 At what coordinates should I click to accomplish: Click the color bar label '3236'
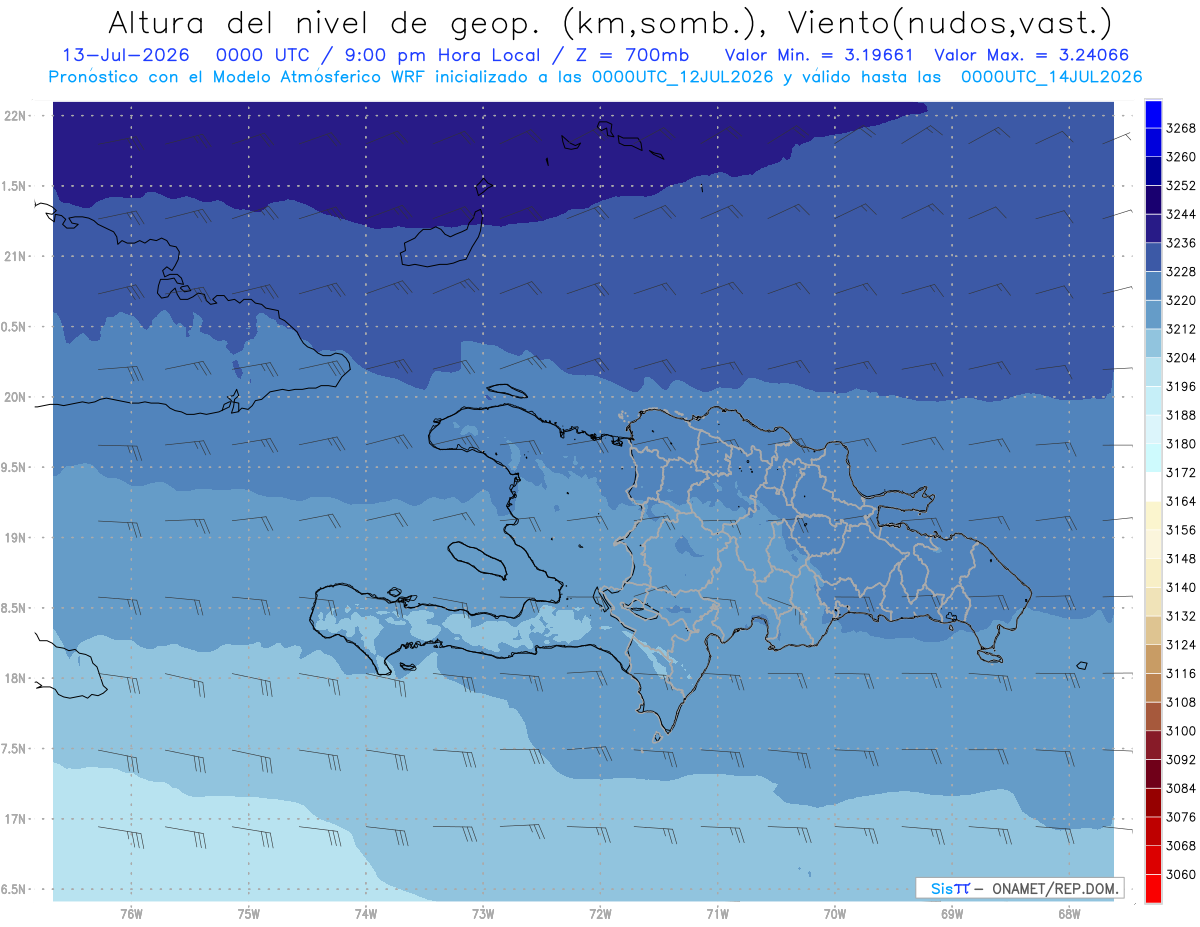click(x=1181, y=243)
